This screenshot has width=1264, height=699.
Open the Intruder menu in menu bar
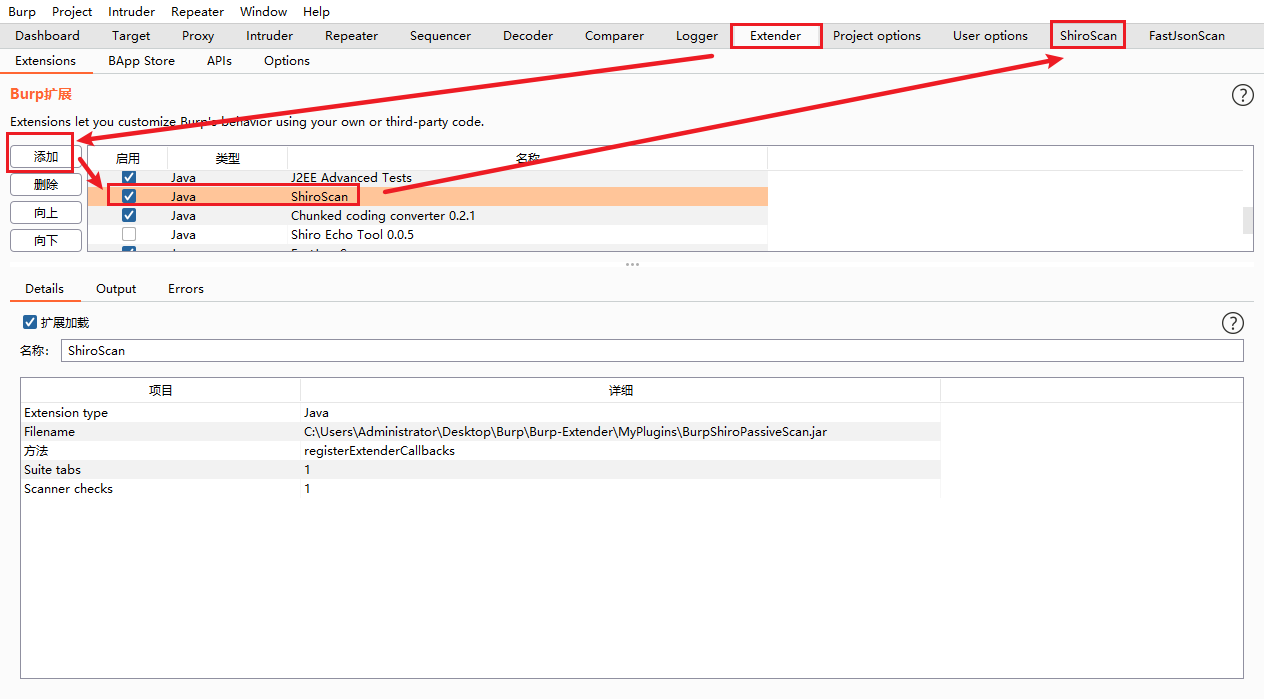point(132,12)
